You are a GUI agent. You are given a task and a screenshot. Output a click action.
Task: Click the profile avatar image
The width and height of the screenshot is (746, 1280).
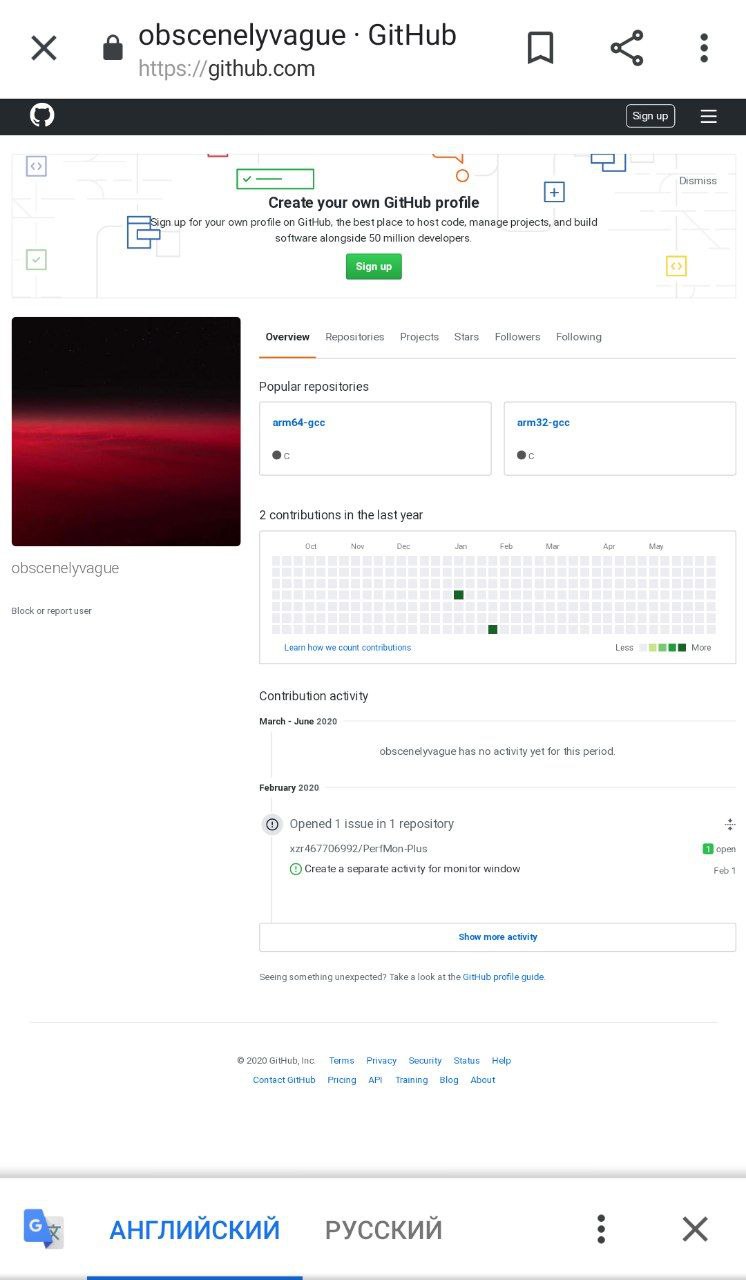tap(126, 431)
